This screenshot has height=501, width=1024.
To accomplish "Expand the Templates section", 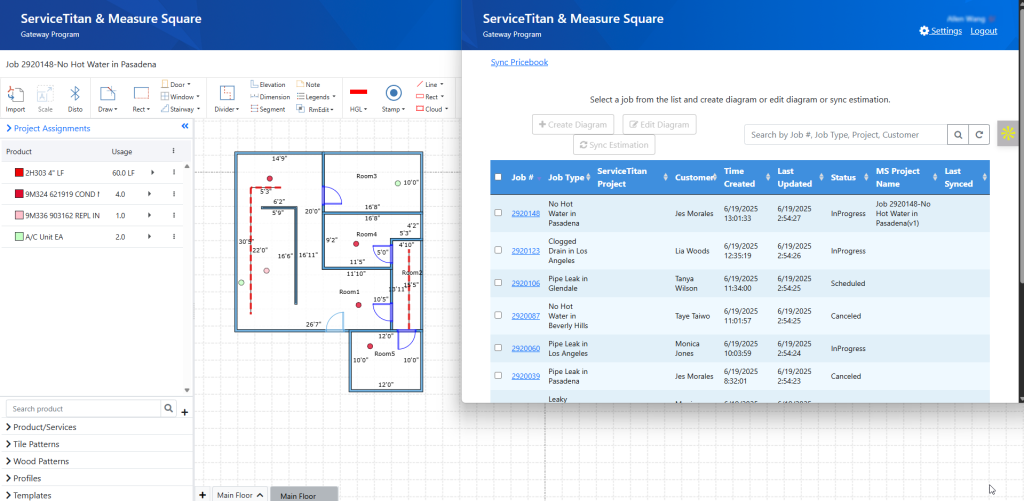I will click(x=29, y=495).
